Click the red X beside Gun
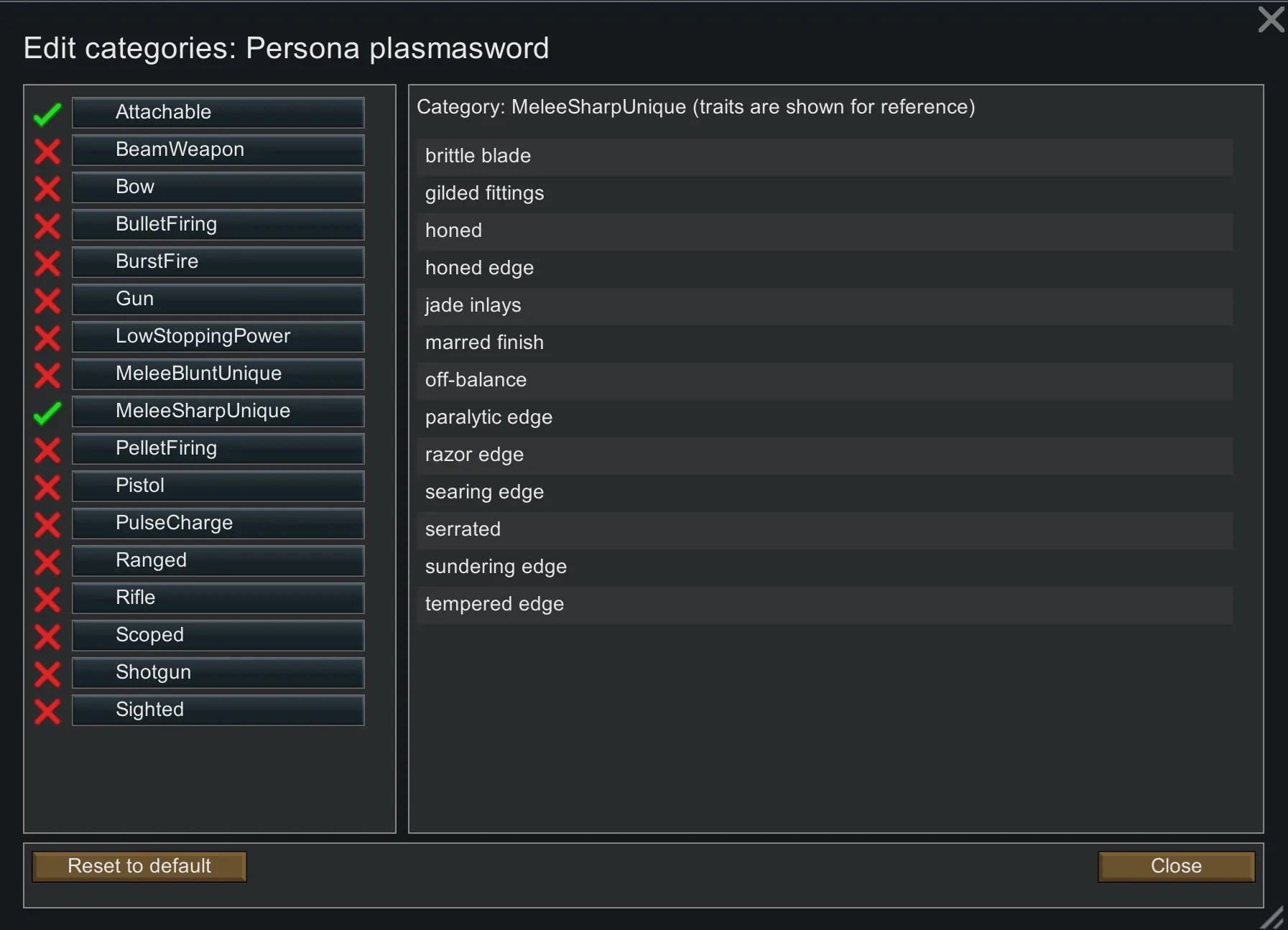Screen dimensions: 1288x930 point(47,300)
